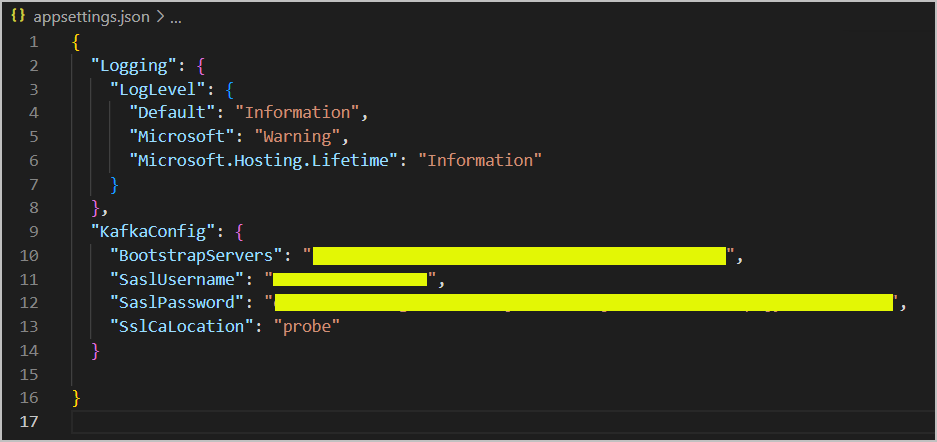
Task: Click the closing brace on line 16
Action: [x=75, y=397]
